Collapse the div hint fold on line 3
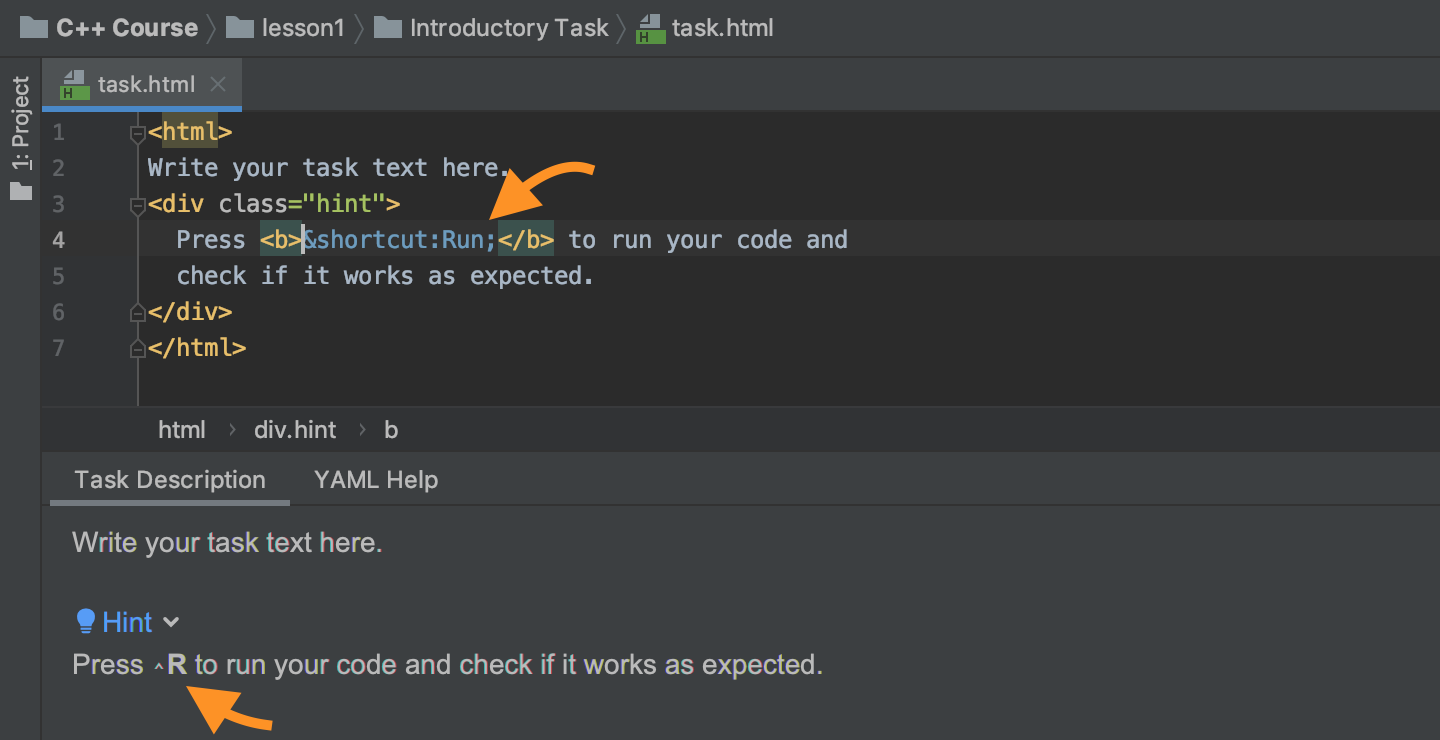1440x740 pixels. [x=138, y=205]
